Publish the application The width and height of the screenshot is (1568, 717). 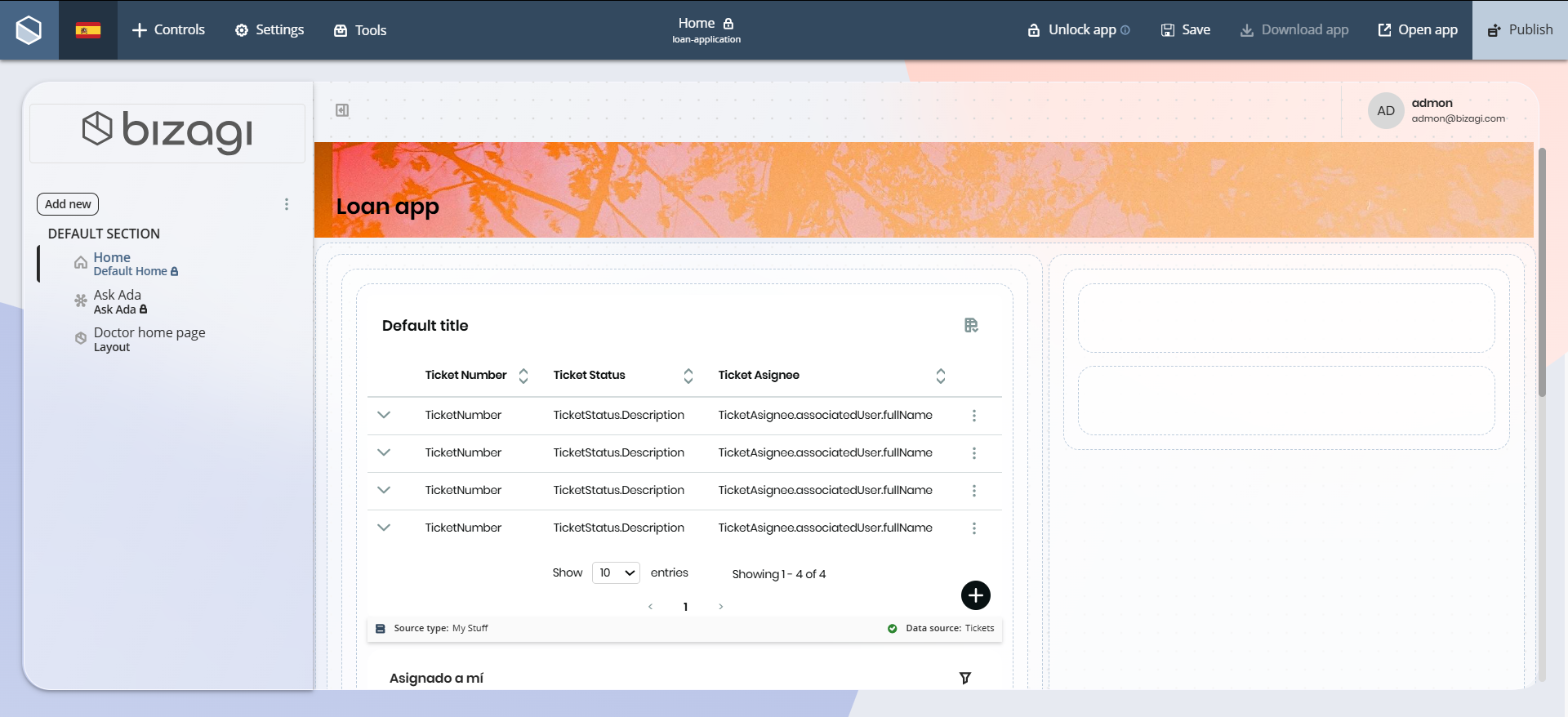click(1520, 30)
